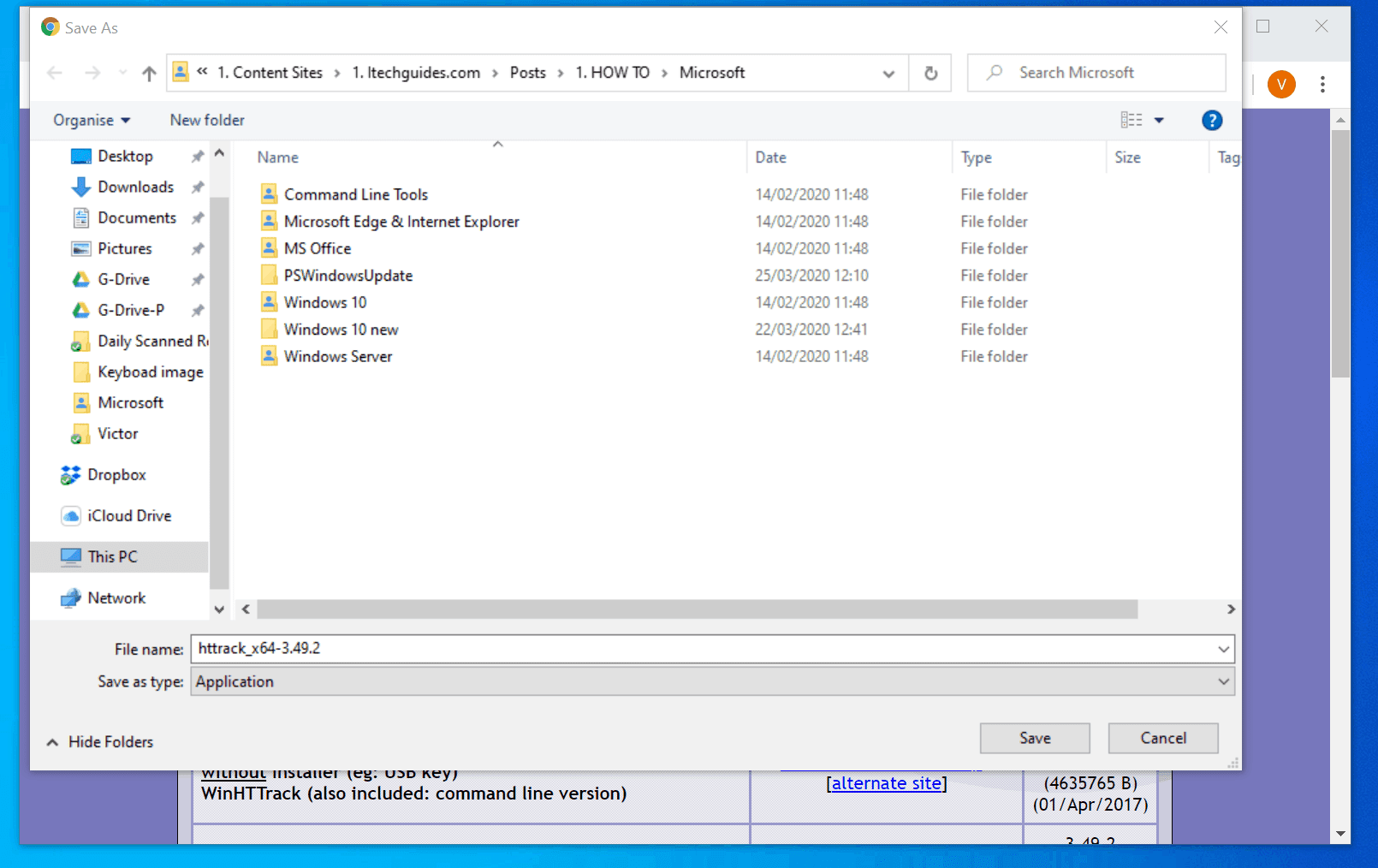Viewport: 1378px width, 868px height.
Task: Click 1. HOW TO in breadcrumb
Action: pyautogui.click(x=613, y=73)
